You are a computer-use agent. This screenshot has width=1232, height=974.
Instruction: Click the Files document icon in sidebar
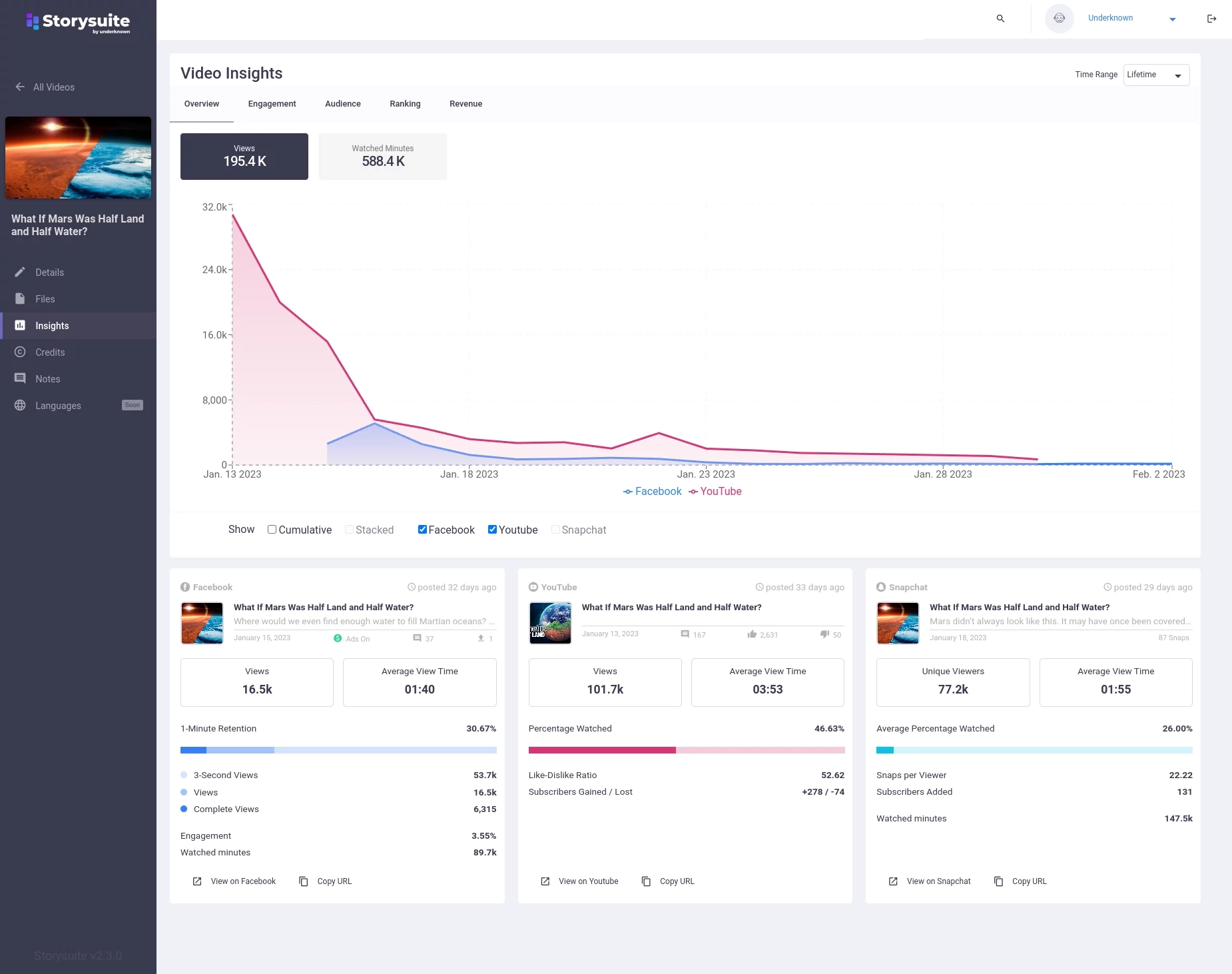click(x=20, y=298)
